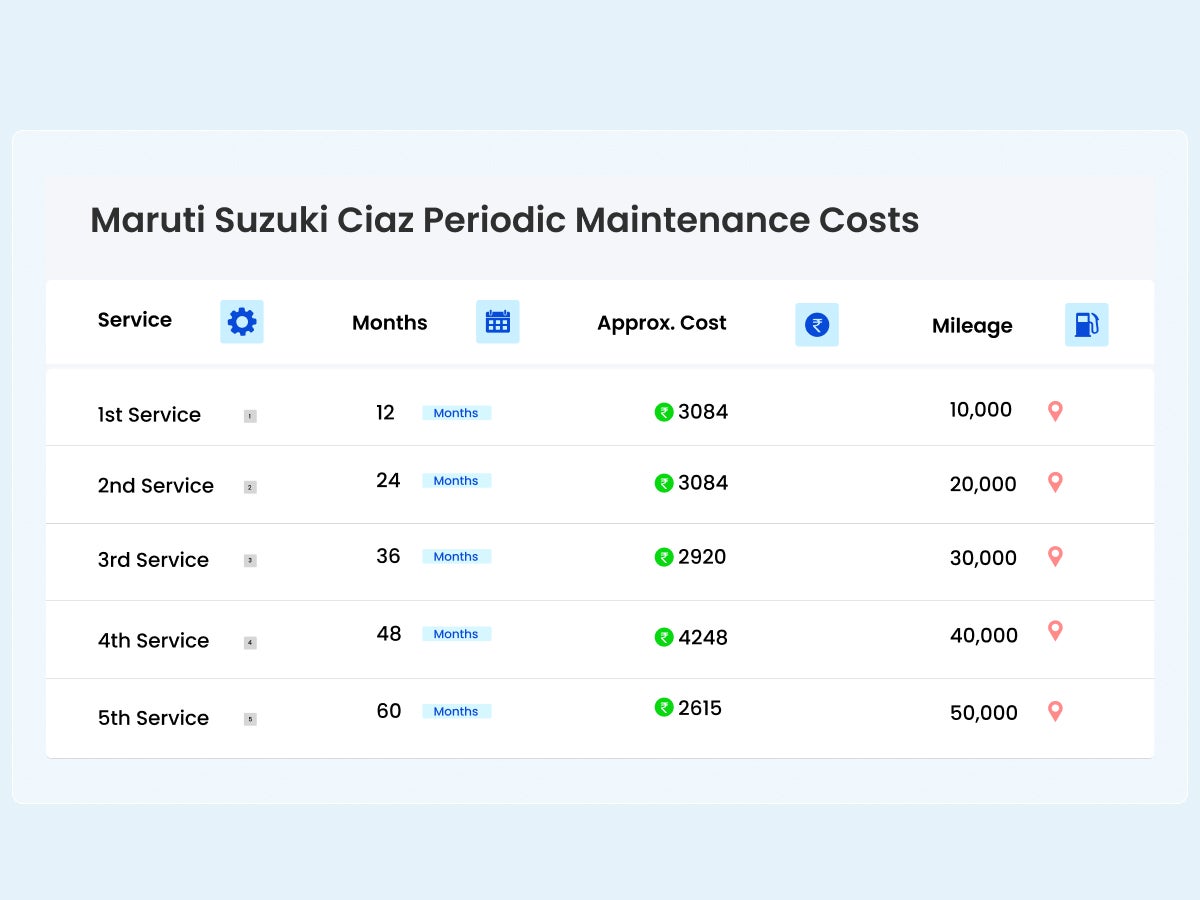Open the calendar icon next to Months
This screenshot has width=1200, height=900.
[498, 322]
